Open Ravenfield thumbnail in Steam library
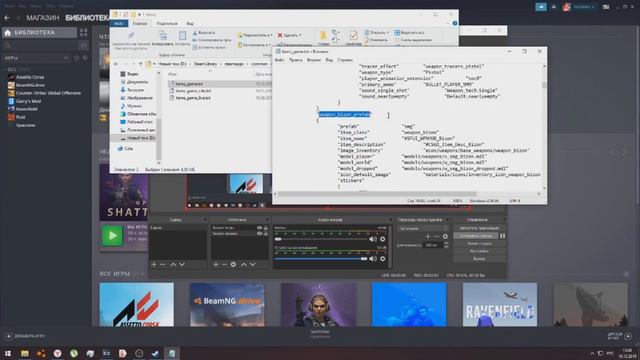The height and width of the screenshot is (360, 640). [x=500, y=304]
